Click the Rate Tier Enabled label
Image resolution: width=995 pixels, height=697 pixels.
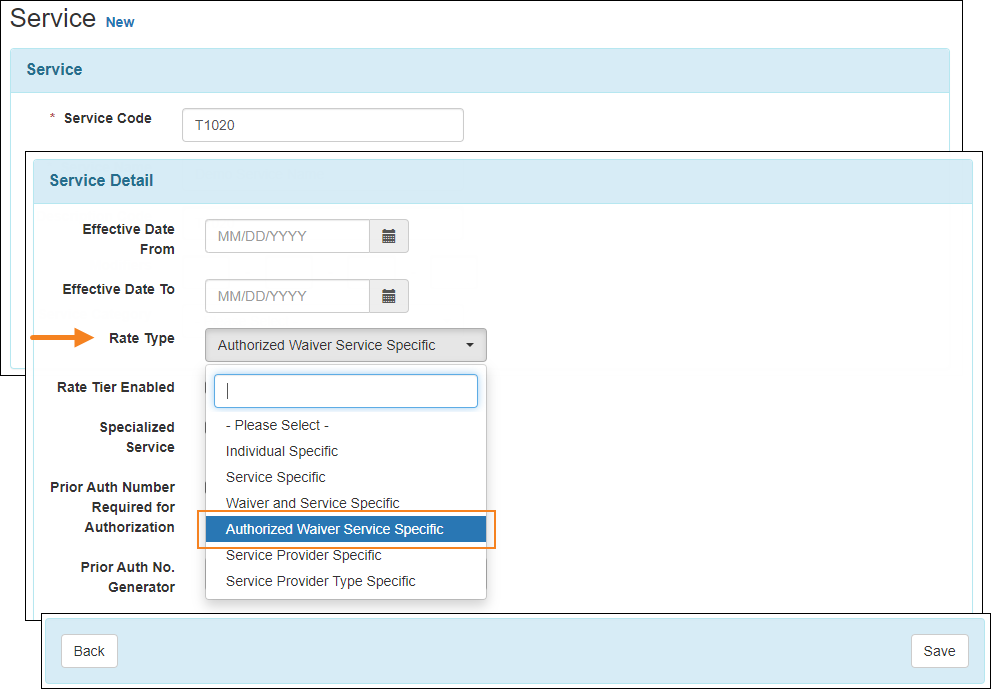[x=115, y=387]
